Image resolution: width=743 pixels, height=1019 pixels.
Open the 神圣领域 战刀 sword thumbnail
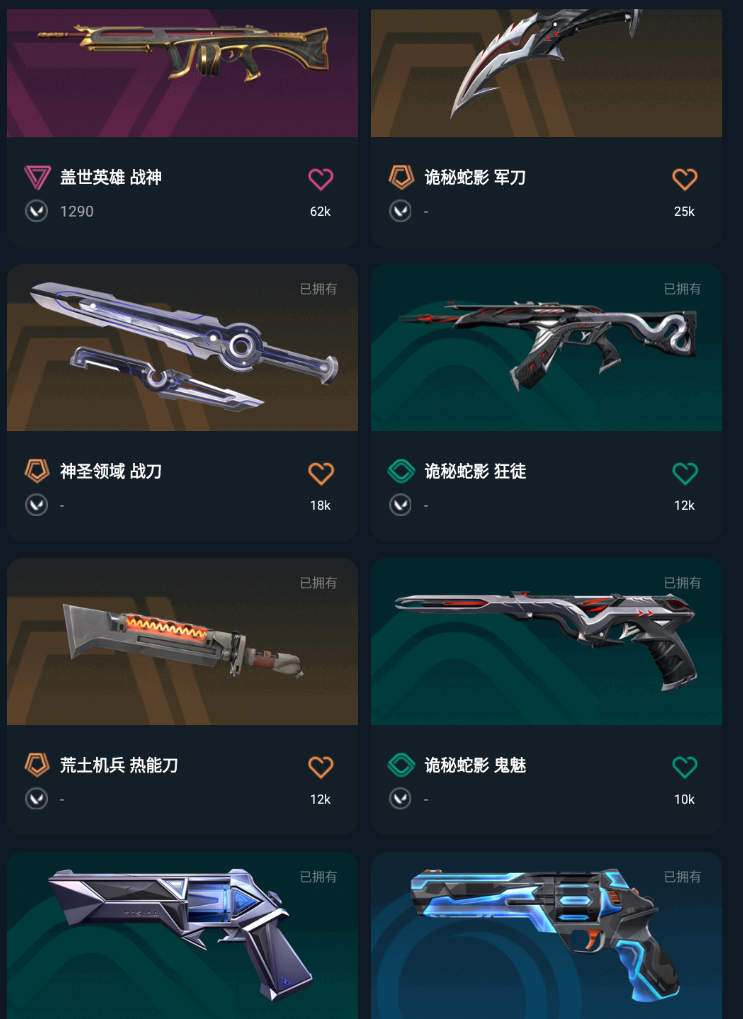click(183, 348)
